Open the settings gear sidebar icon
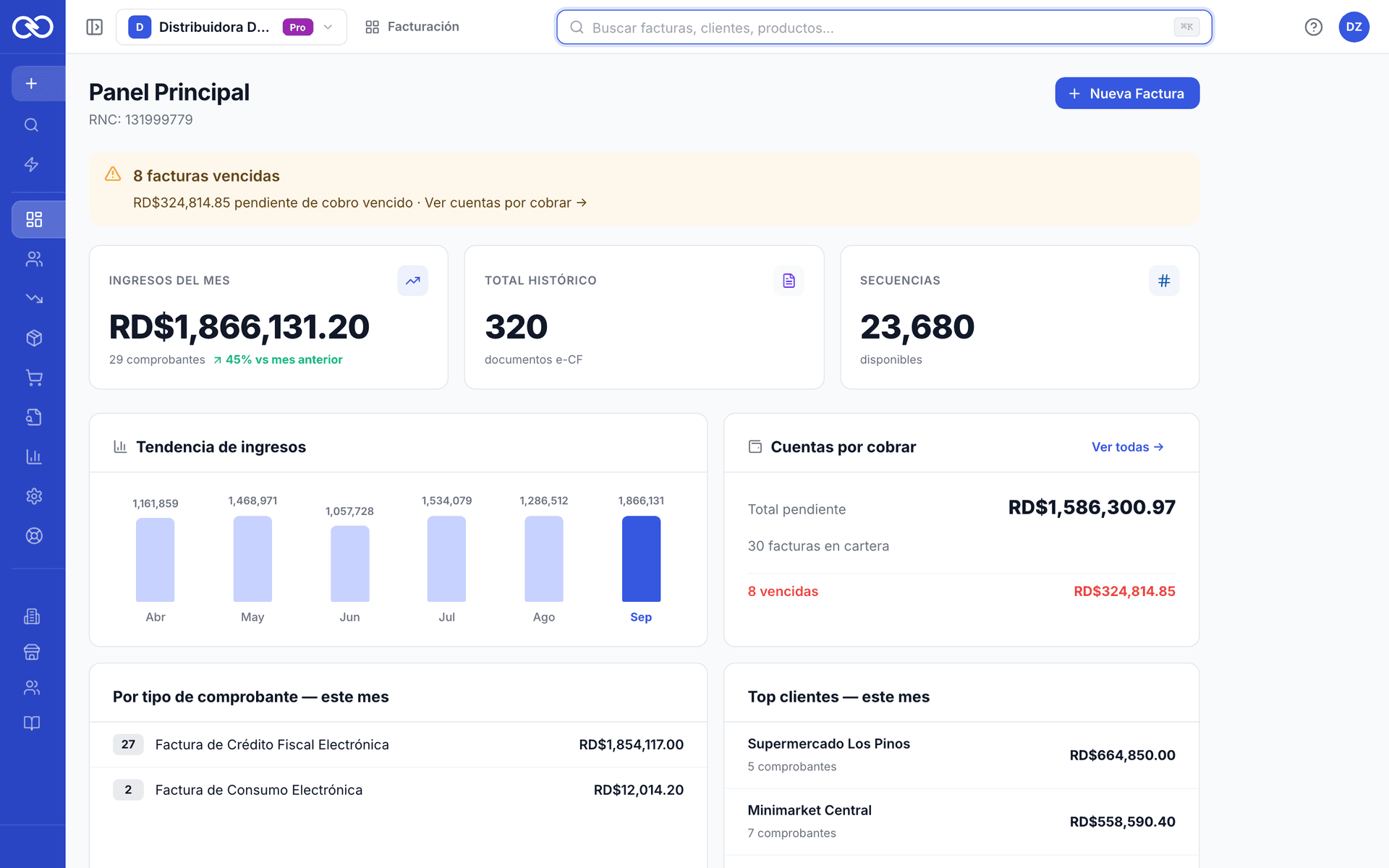Image resolution: width=1389 pixels, height=868 pixels. tap(34, 496)
